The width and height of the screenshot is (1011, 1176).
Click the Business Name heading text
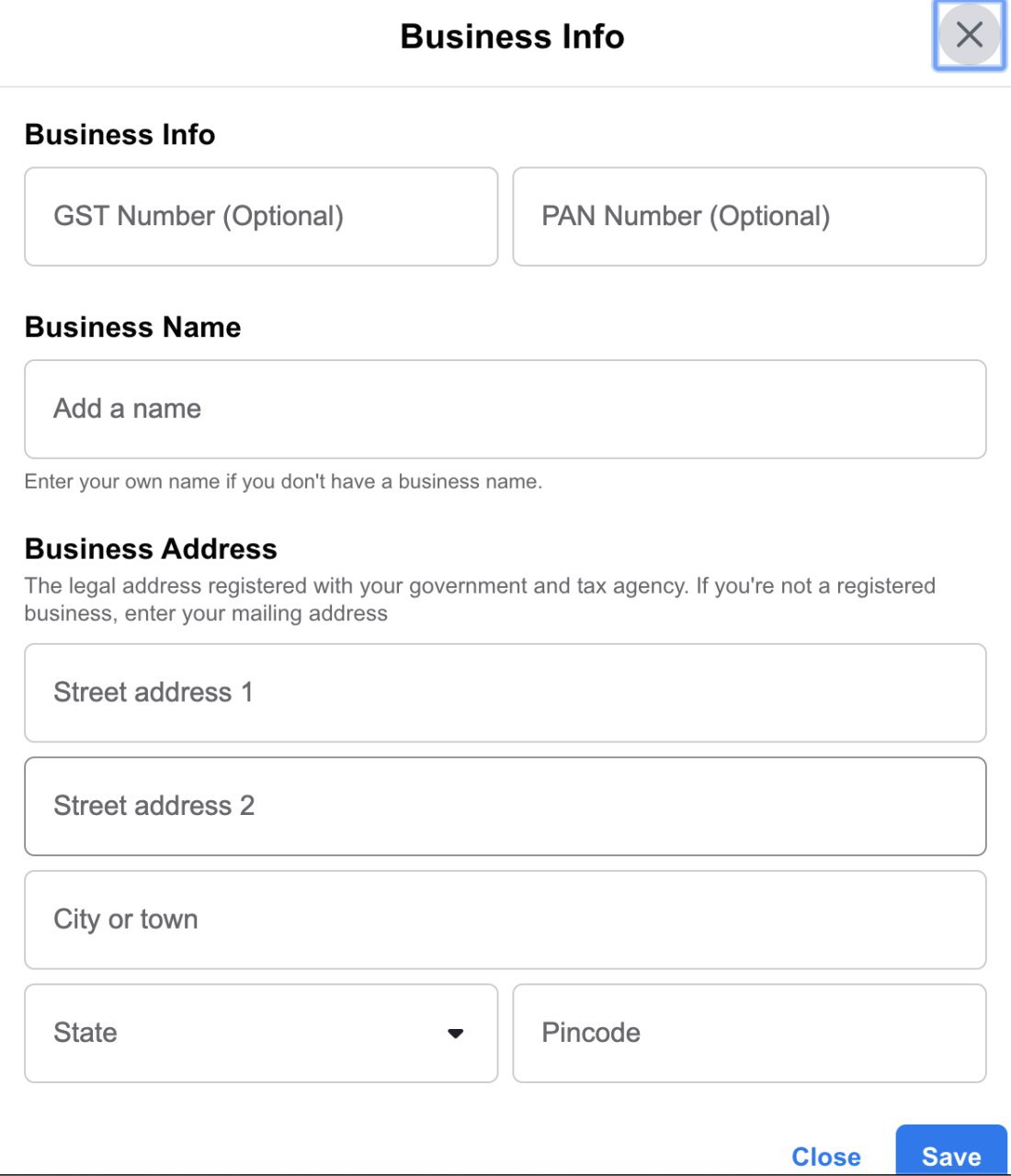point(133,327)
